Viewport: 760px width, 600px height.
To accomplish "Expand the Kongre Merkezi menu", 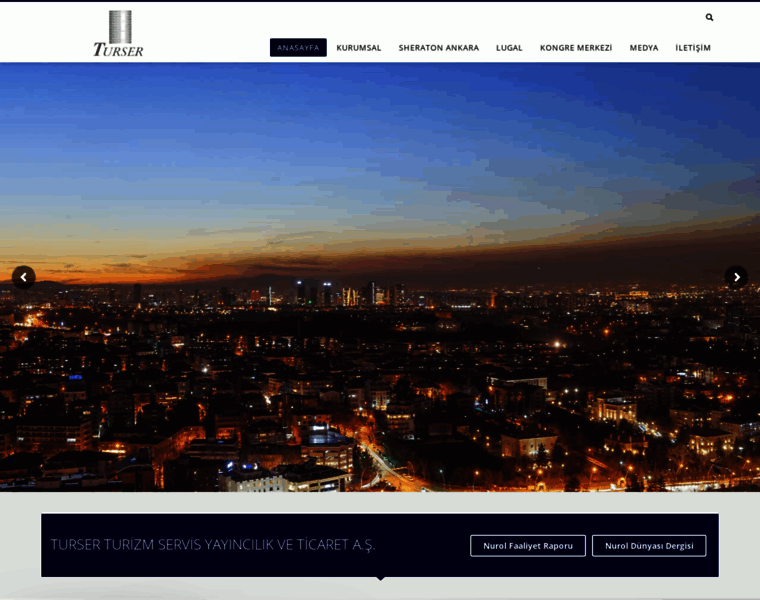I will [575, 47].
